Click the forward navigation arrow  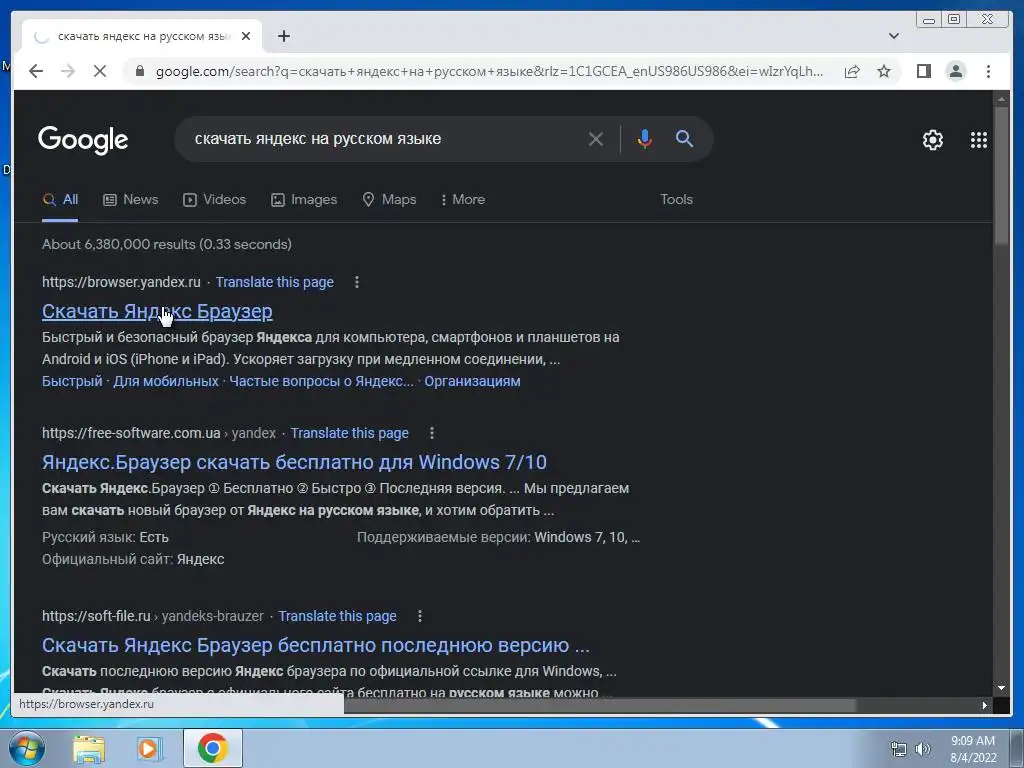point(68,71)
